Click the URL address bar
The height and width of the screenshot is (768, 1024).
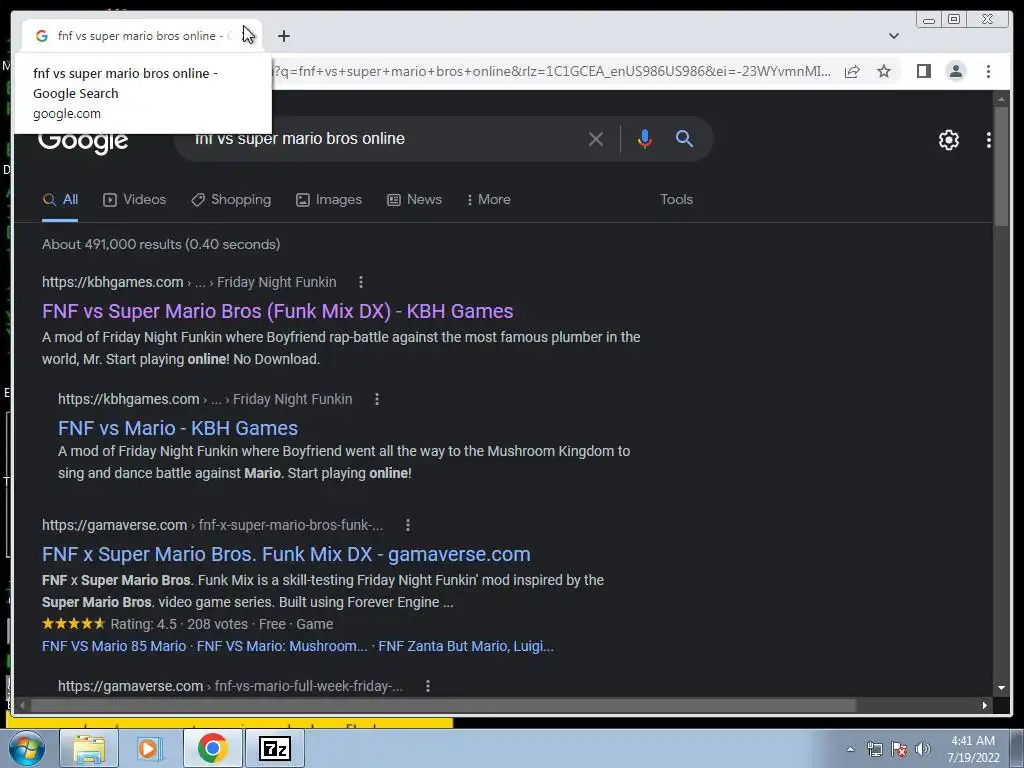pyautogui.click(x=552, y=71)
